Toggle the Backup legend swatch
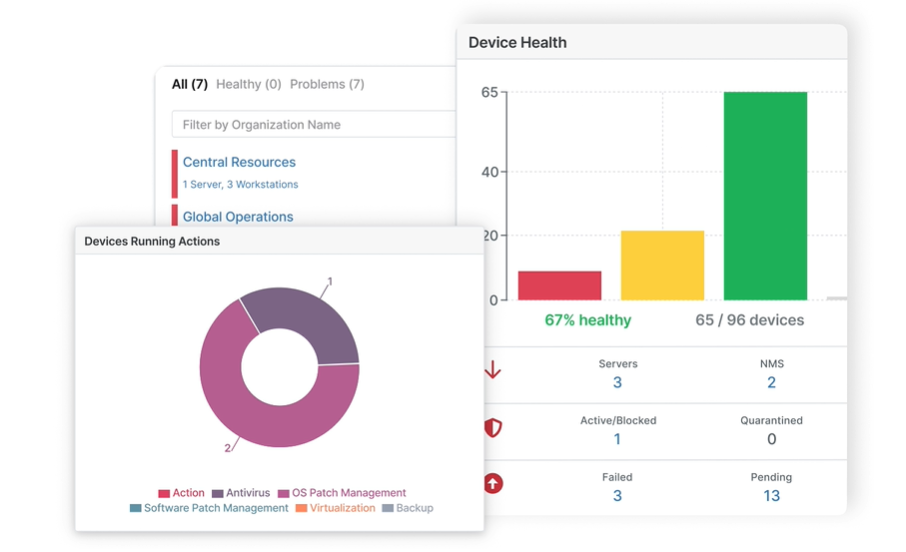Screen dimensions: 906x552 click(388, 508)
